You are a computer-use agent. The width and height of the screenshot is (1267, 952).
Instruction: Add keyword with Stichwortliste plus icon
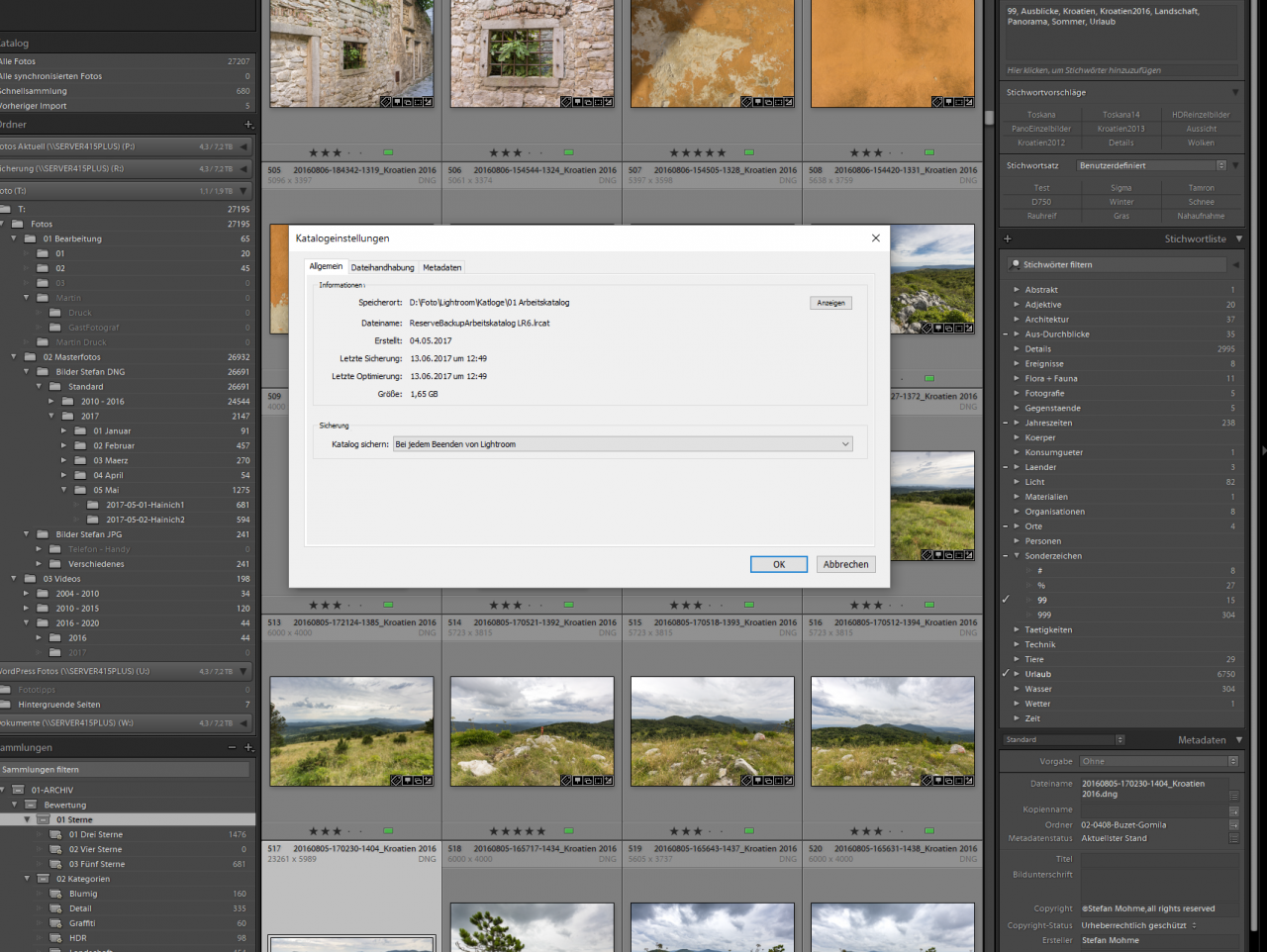click(x=1008, y=238)
